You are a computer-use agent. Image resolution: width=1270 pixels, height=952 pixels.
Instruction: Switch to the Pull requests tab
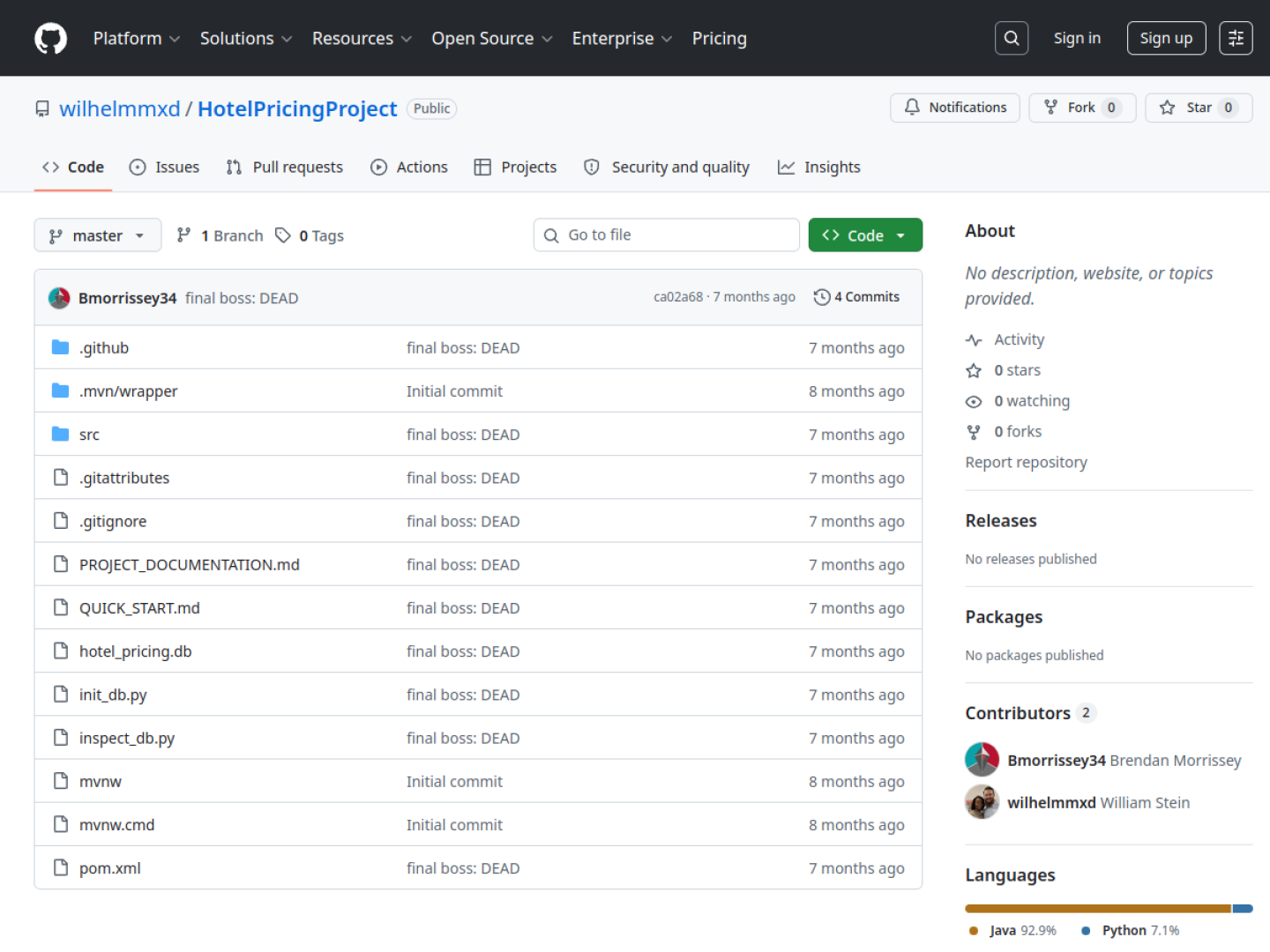pos(284,167)
